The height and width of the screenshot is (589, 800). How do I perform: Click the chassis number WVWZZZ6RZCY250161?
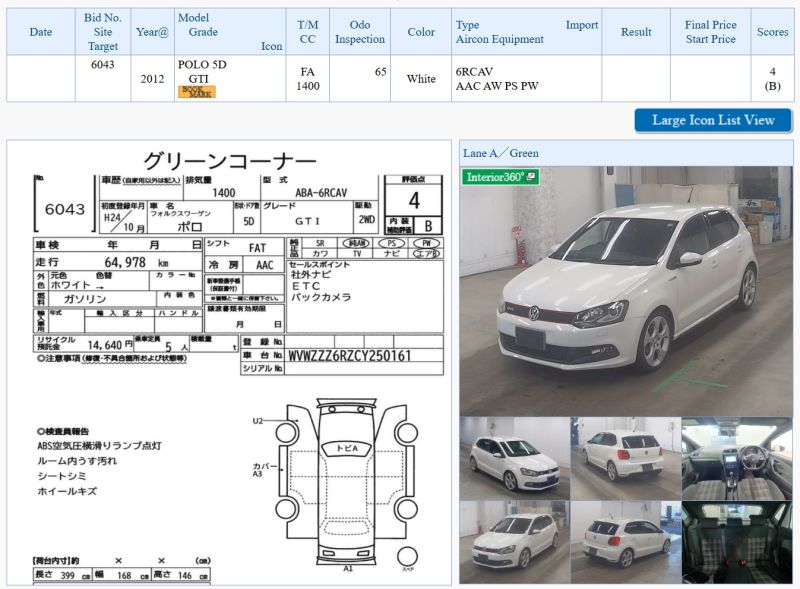tap(350, 356)
